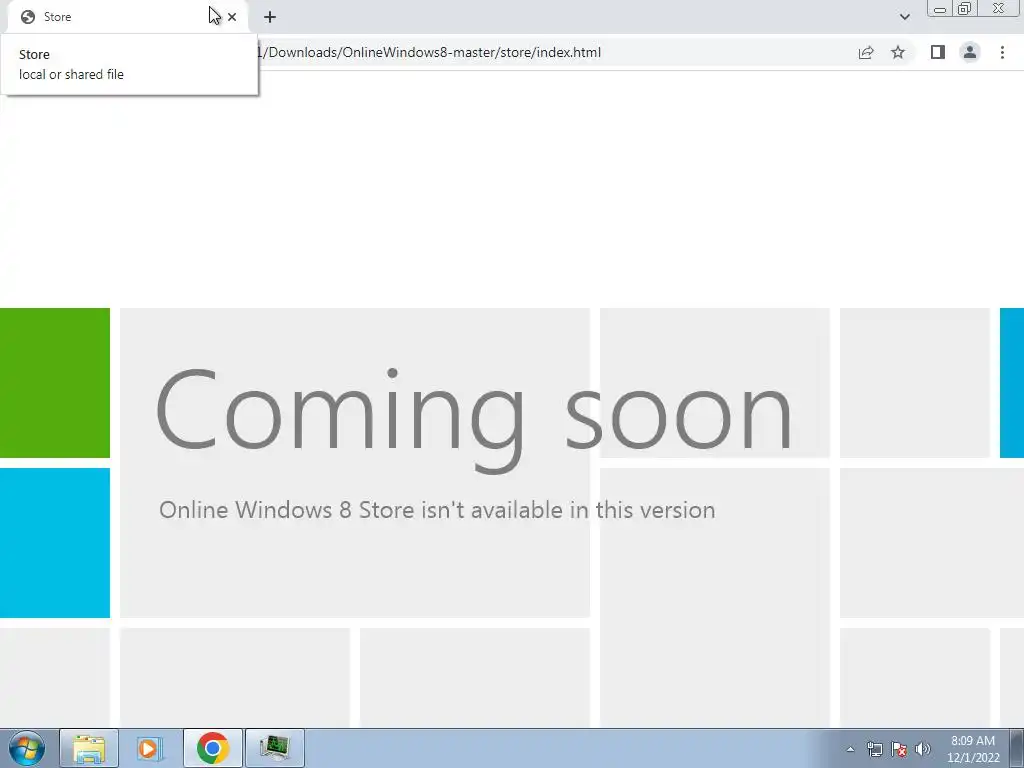Open Chrome three-dot menu
Screen dimensions: 1024x768
click(1002, 52)
